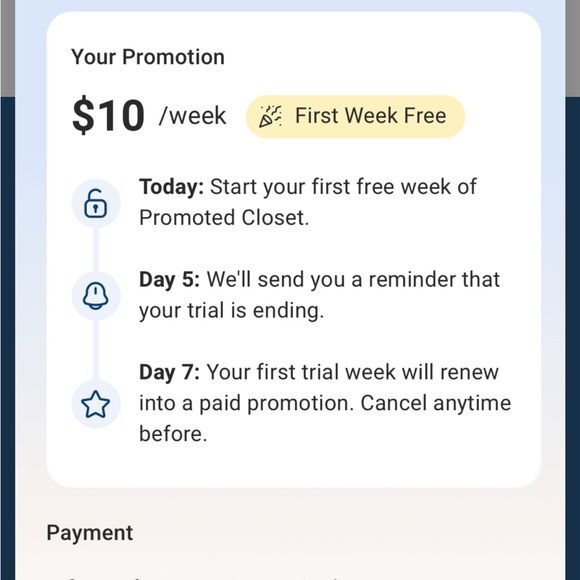Click the reminder bell icon
Viewport: 580px width, 580px height.
(95, 296)
